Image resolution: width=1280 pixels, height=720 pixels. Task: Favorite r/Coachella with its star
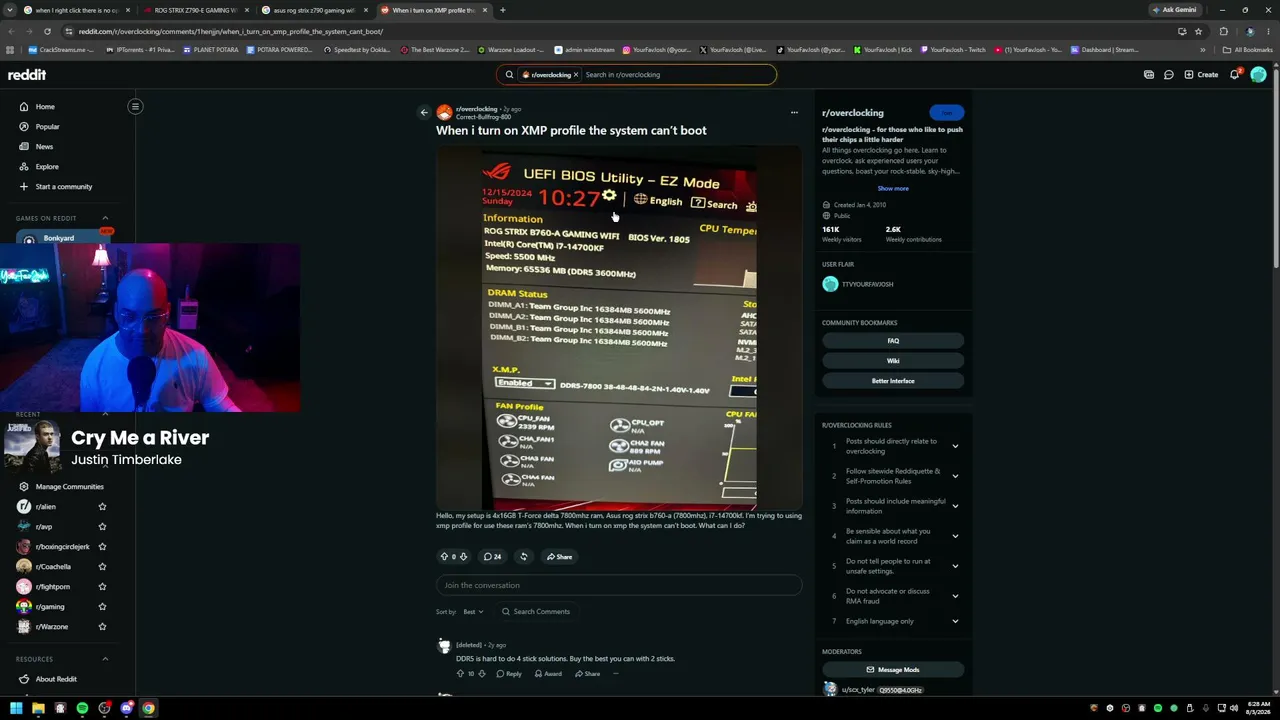[102, 567]
